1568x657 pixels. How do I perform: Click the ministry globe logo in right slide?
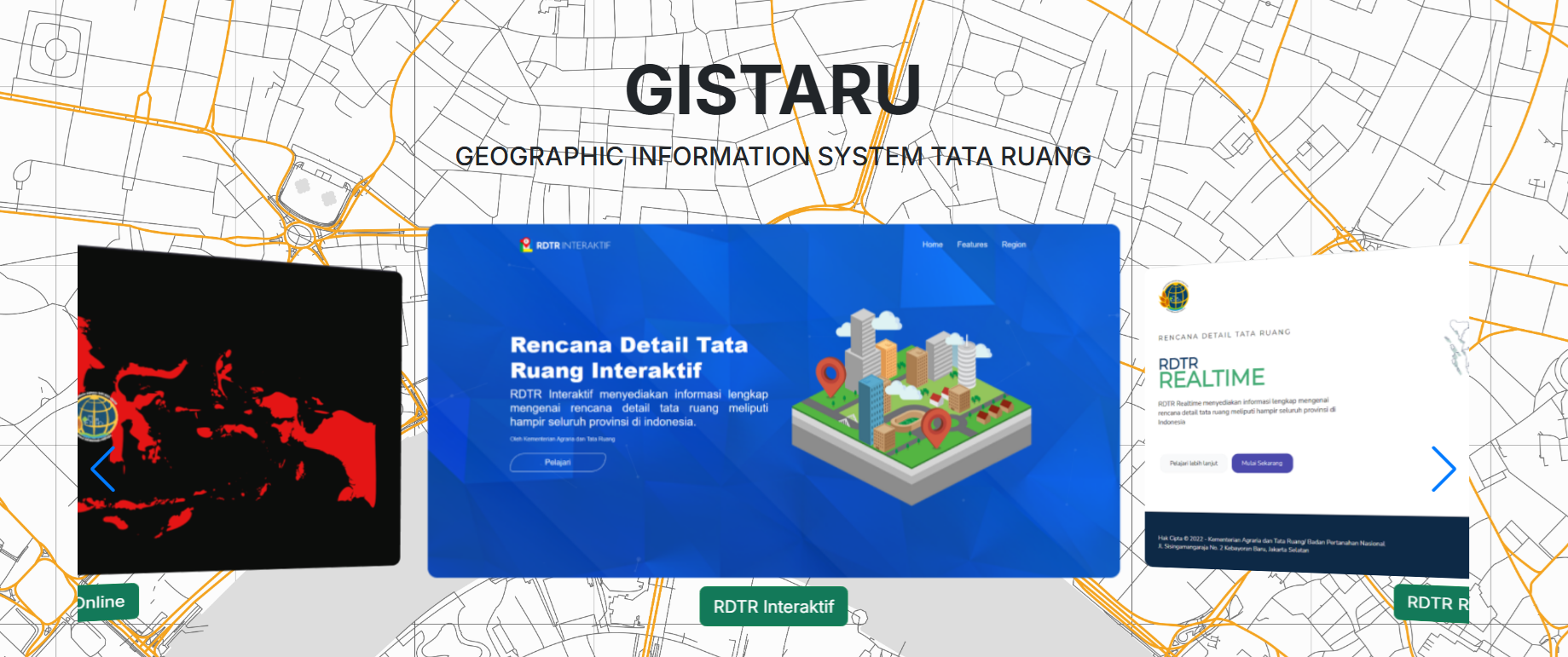pyautogui.click(x=1174, y=297)
